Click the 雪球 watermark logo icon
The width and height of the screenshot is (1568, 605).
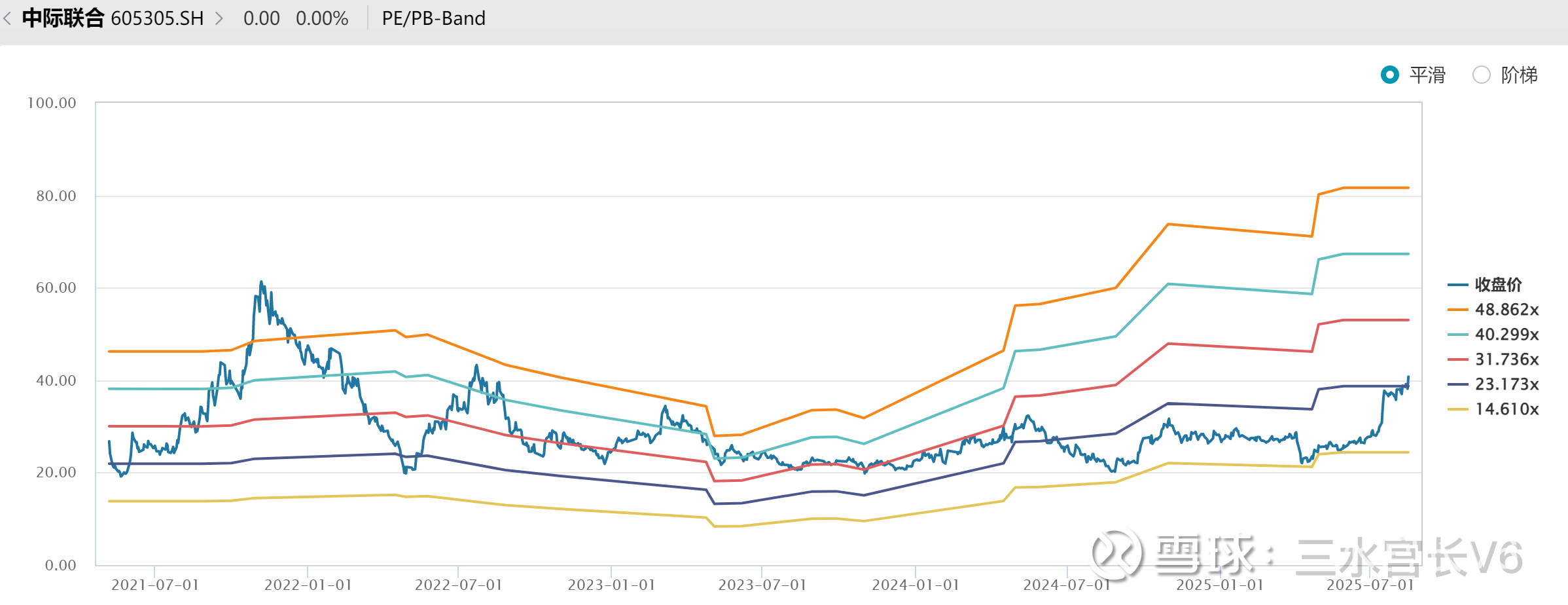[x=1117, y=555]
